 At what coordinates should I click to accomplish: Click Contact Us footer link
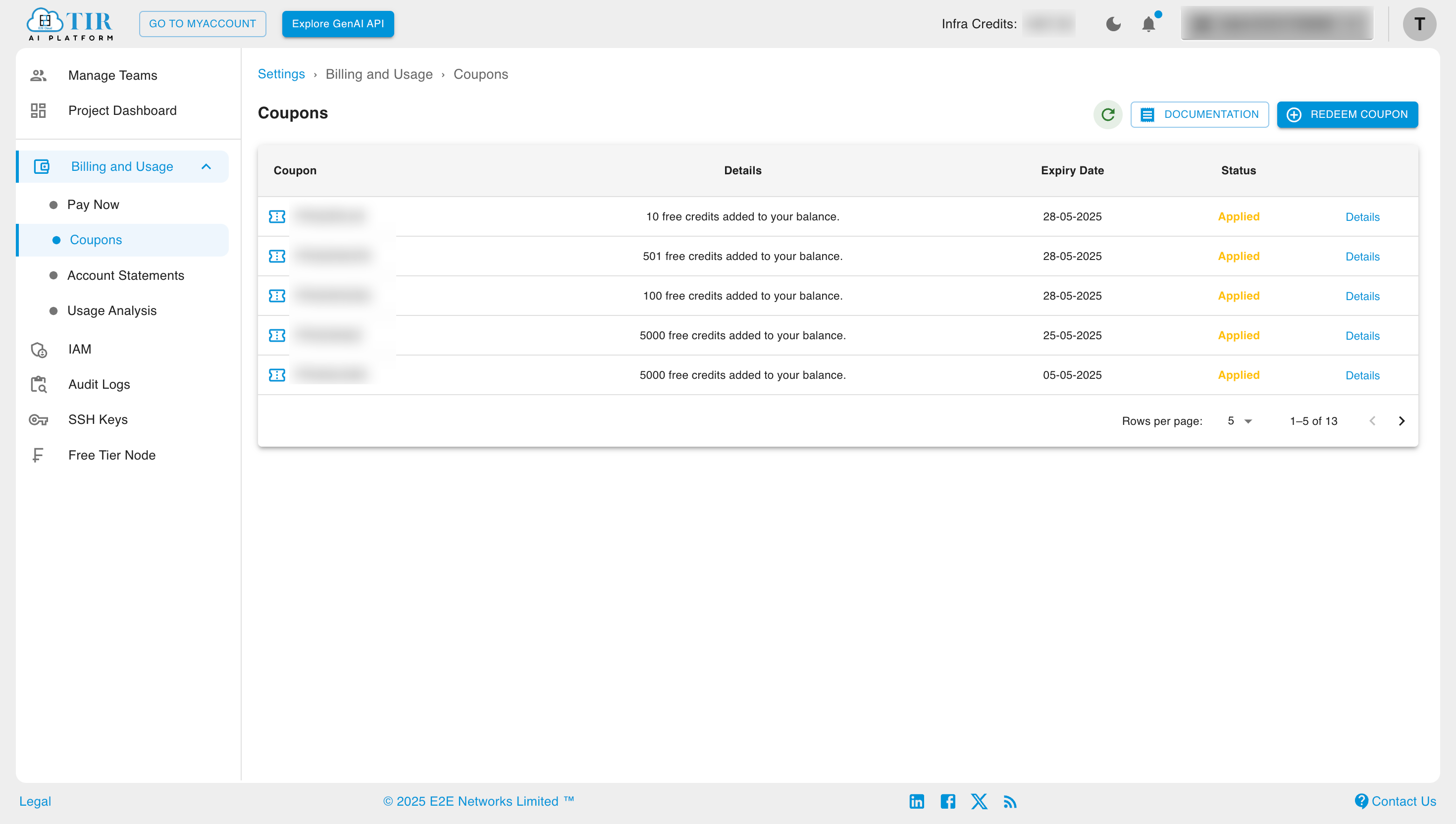point(1396,801)
